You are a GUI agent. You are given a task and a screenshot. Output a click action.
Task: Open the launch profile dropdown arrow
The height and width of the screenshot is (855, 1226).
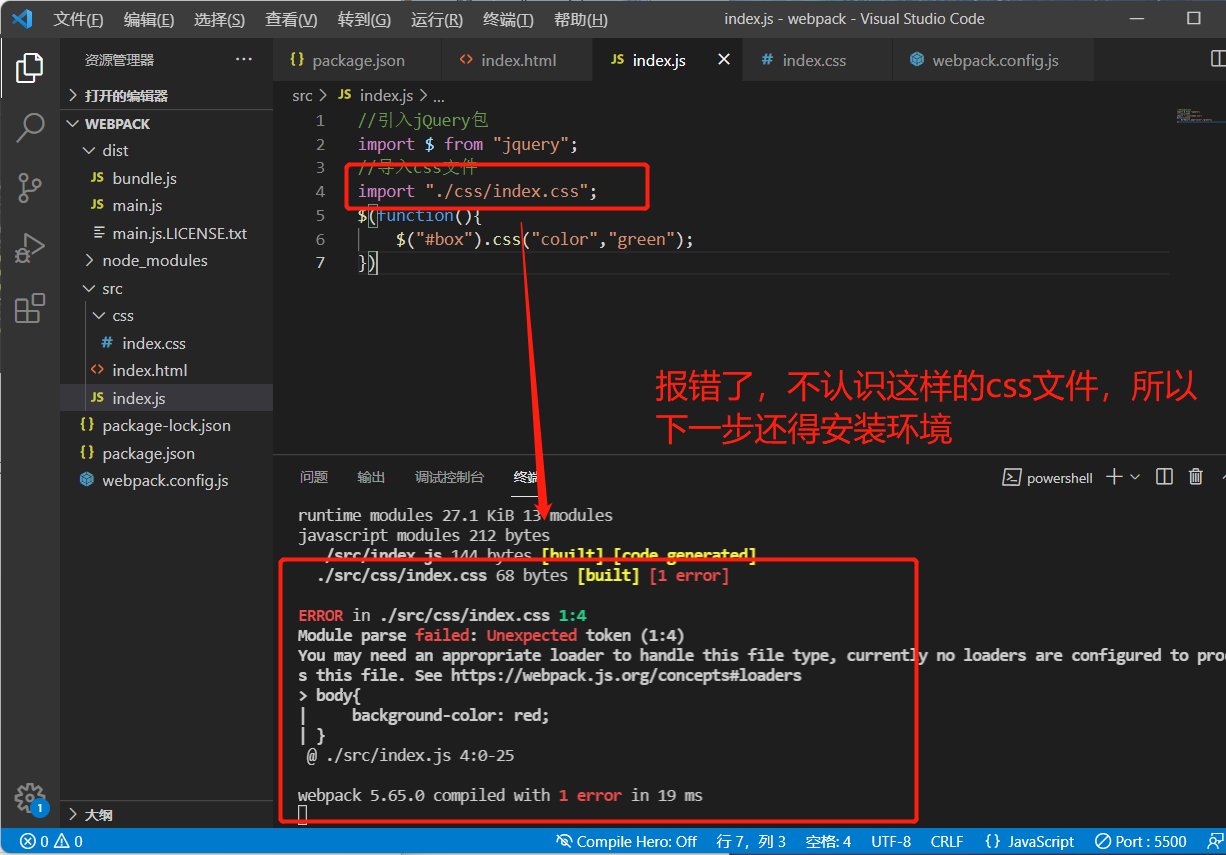[1135, 477]
